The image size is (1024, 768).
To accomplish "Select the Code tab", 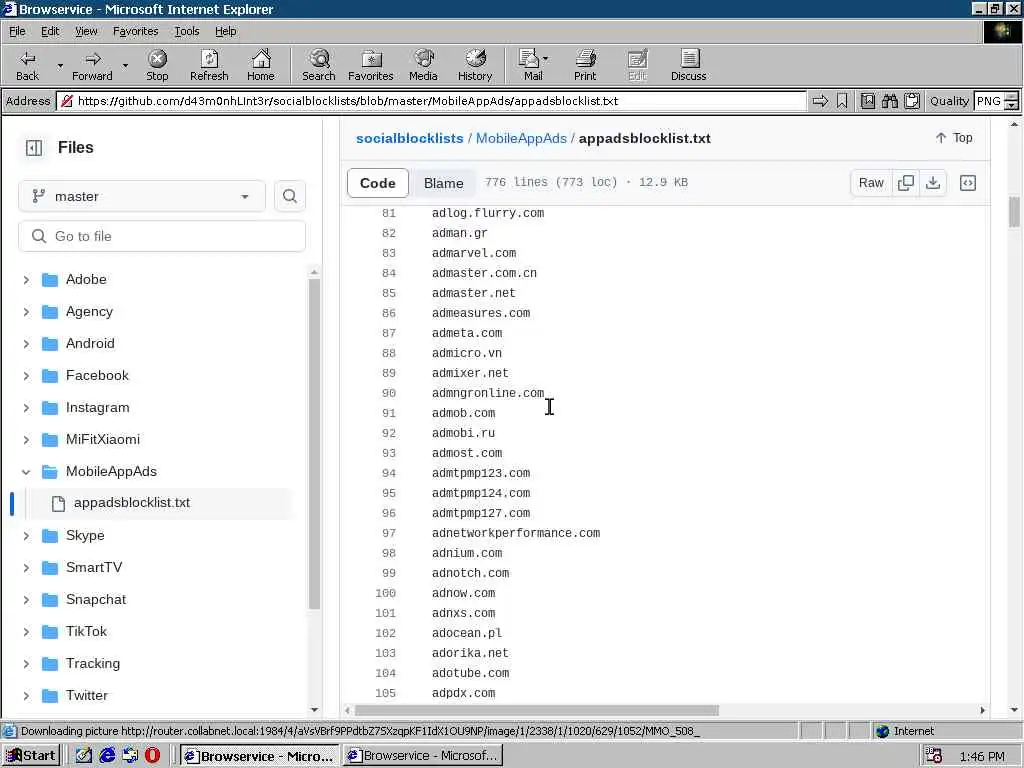I will [377, 183].
